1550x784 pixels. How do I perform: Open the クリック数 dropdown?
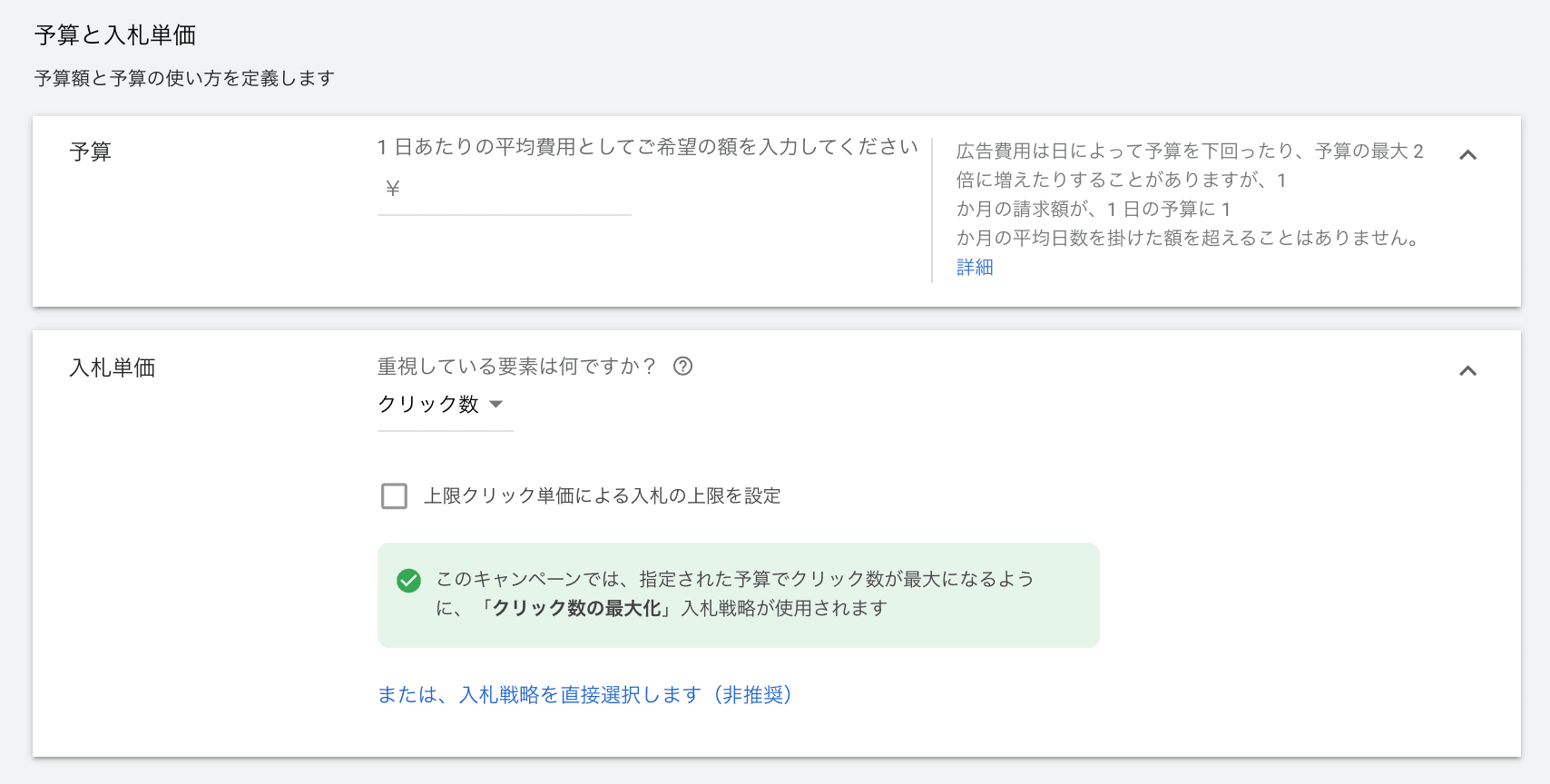(x=445, y=405)
